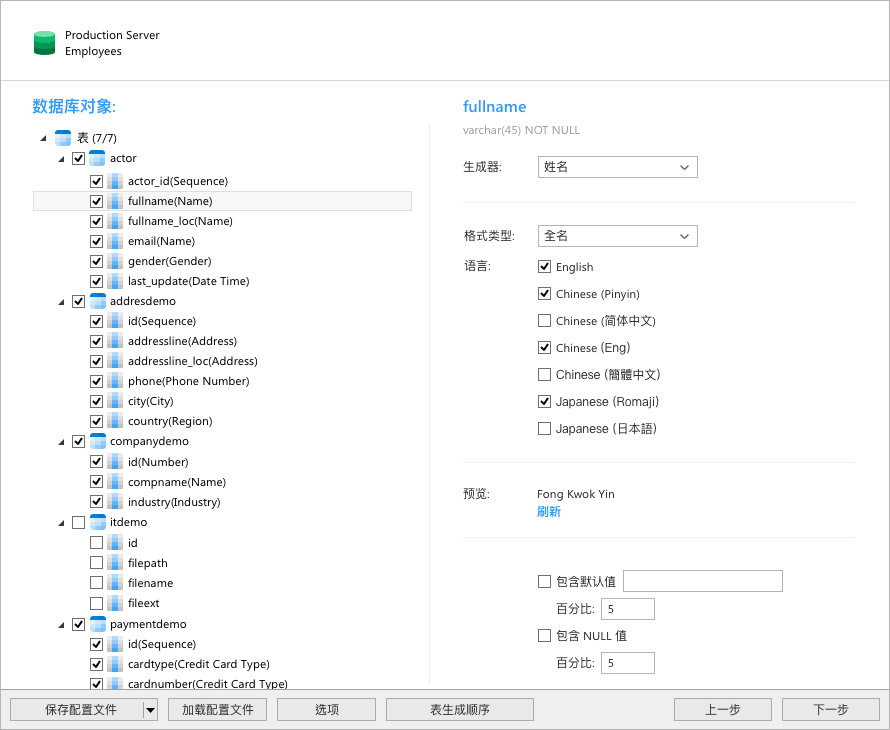Uncheck the Japanese (Romaji) language option
Image resolution: width=890 pixels, height=730 pixels.
[x=545, y=401]
